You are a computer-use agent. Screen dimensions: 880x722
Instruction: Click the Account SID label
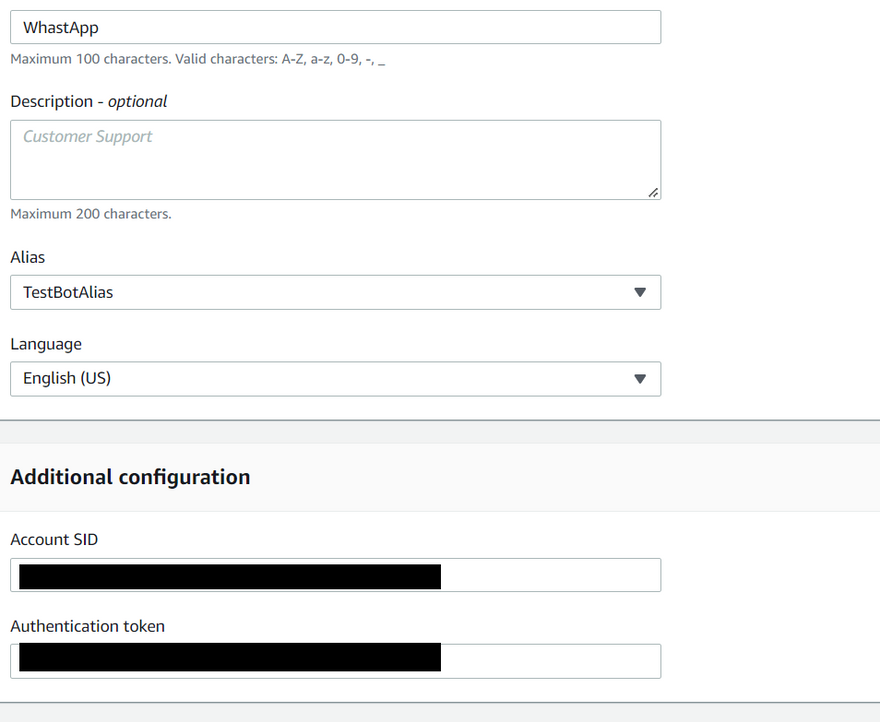click(54, 540)
